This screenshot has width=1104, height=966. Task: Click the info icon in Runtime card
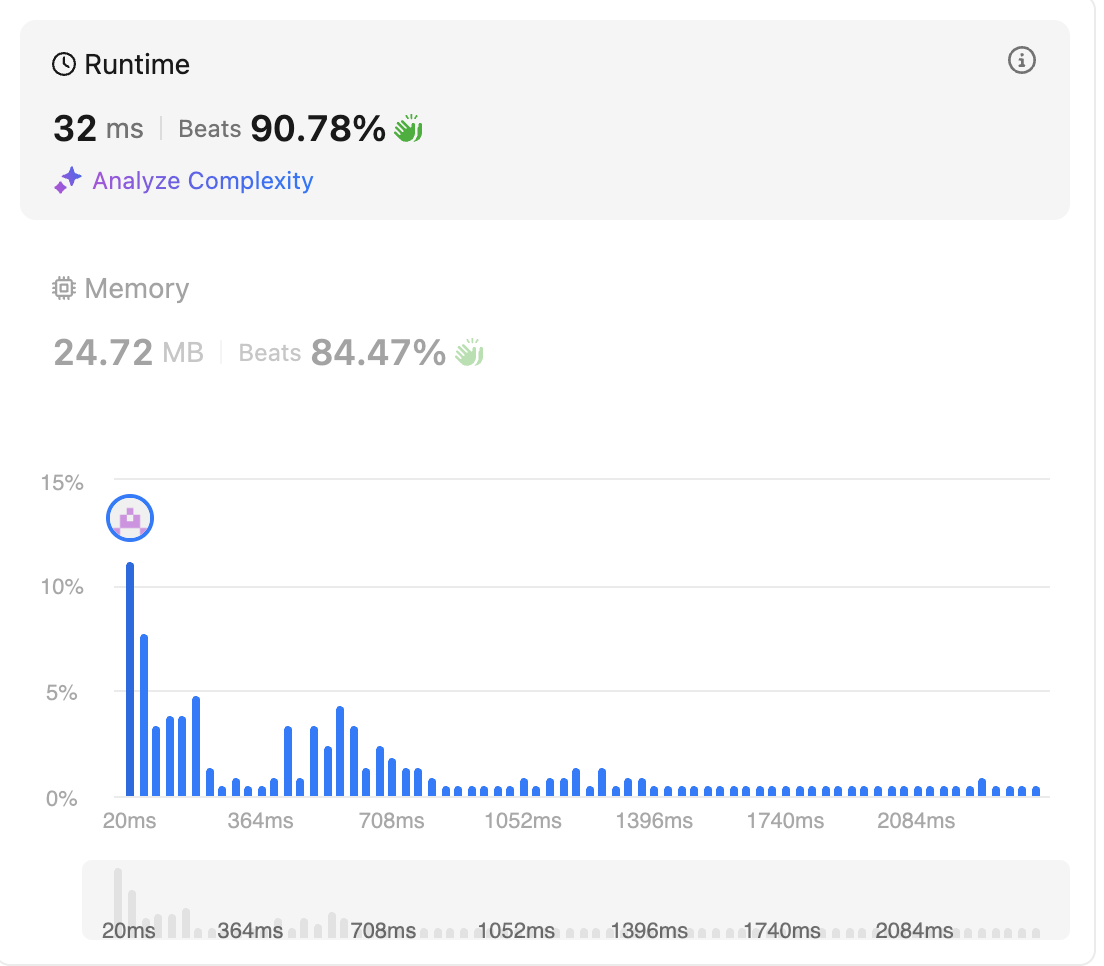1021,61
